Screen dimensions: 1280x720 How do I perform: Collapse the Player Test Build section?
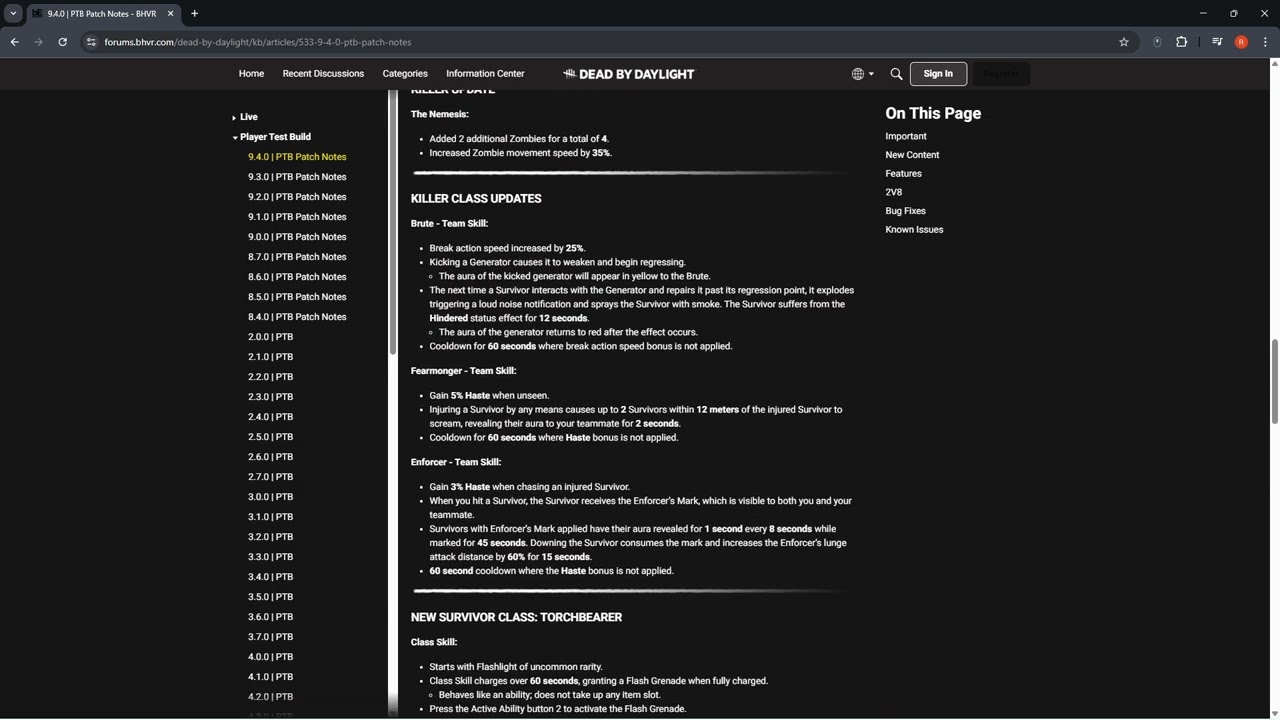[x=235, y=137]
